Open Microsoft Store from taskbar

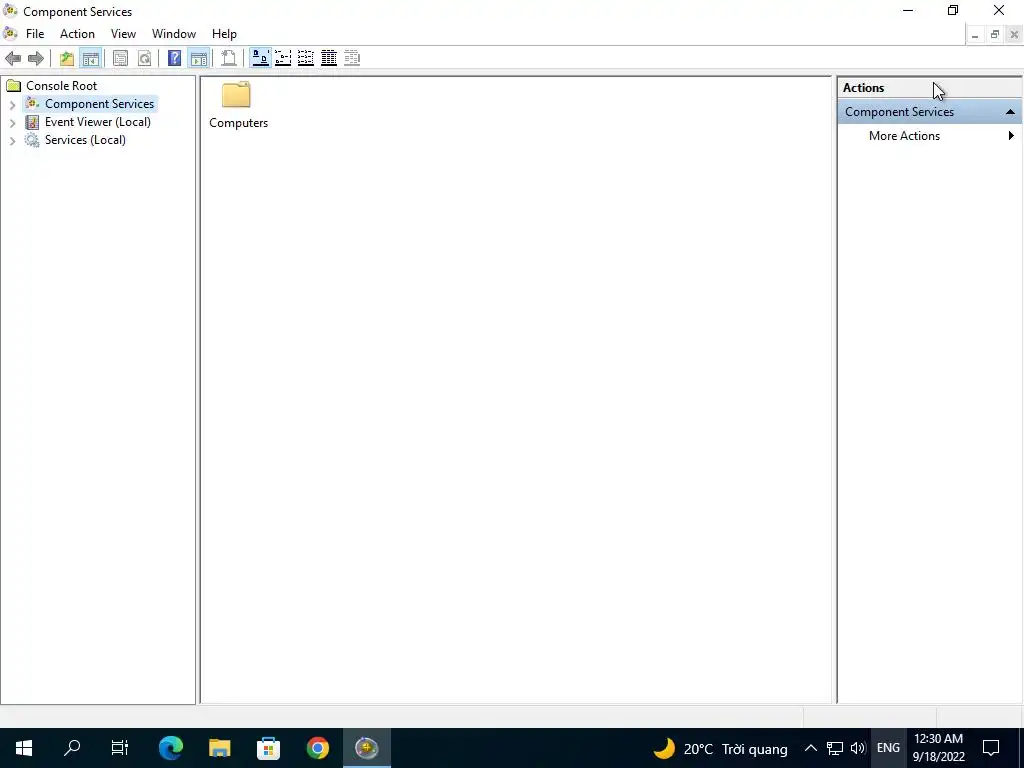tap(268, 748)
